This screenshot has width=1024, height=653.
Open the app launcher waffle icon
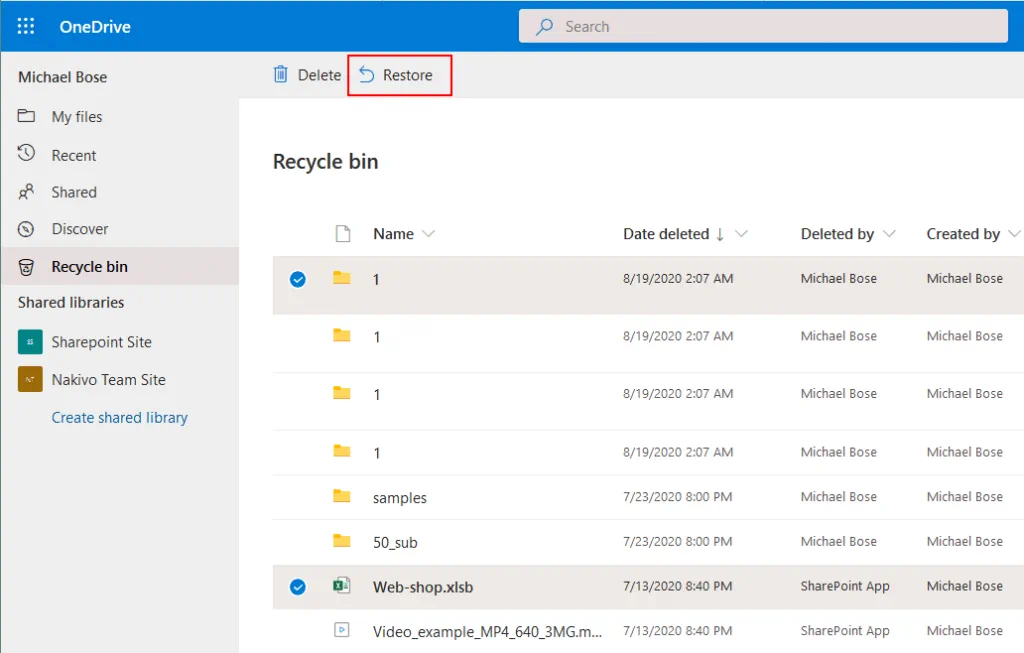click(x=26, y=27)
